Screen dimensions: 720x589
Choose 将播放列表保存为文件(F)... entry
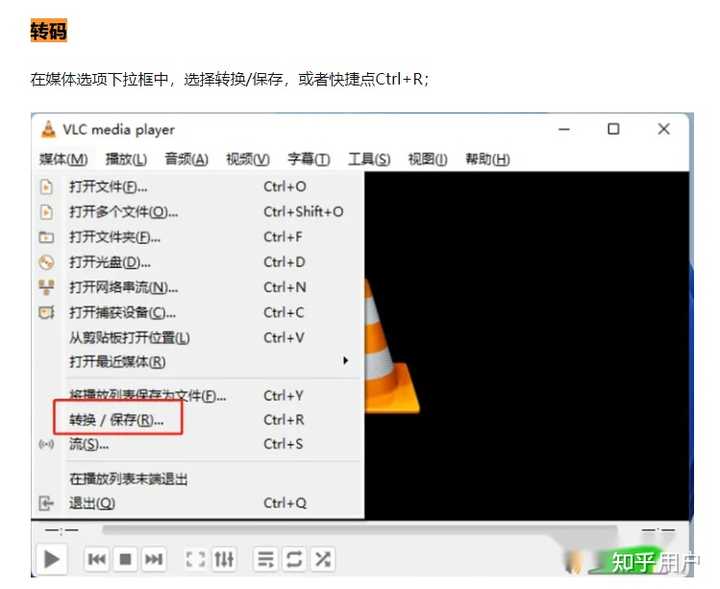200,395
